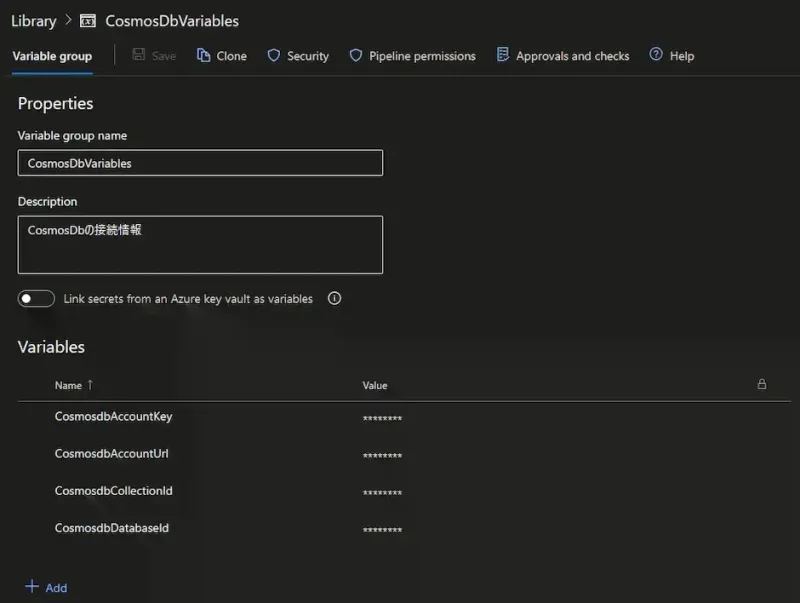Select the CosmosdbAccountKey variable row

tap(113, 417)
